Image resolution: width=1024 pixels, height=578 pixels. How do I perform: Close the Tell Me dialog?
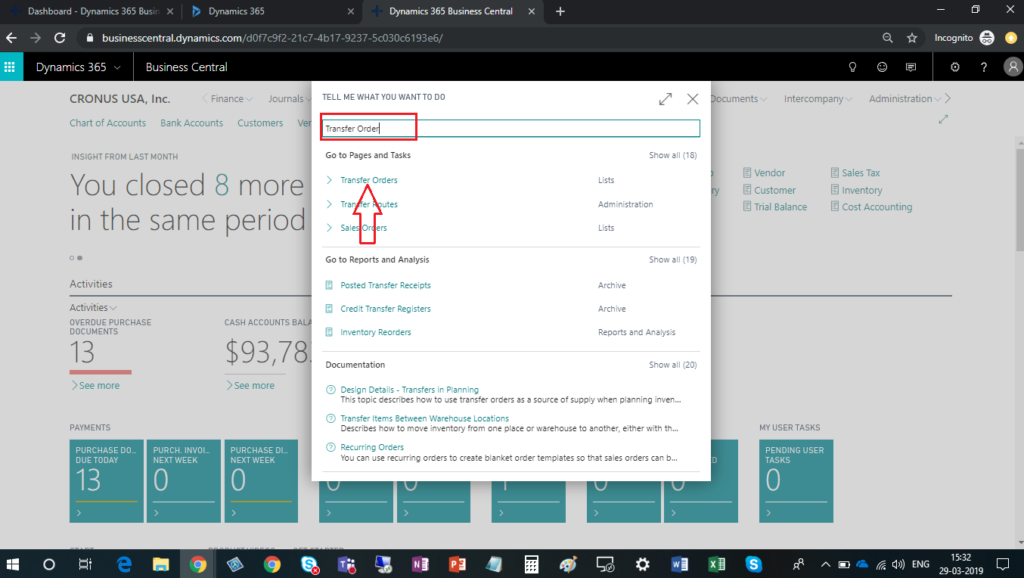tap(692, 99)
